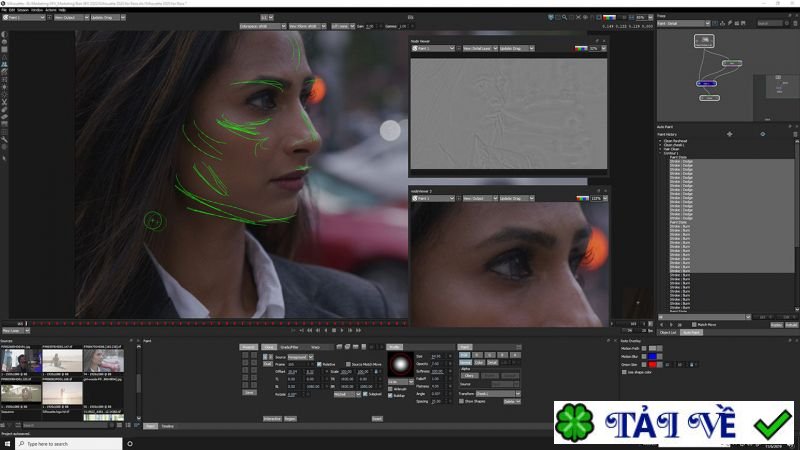This screenshot has height=450, width=800.
Task: Expand the Contour 1 paint history group
Action: coord(660,152)
